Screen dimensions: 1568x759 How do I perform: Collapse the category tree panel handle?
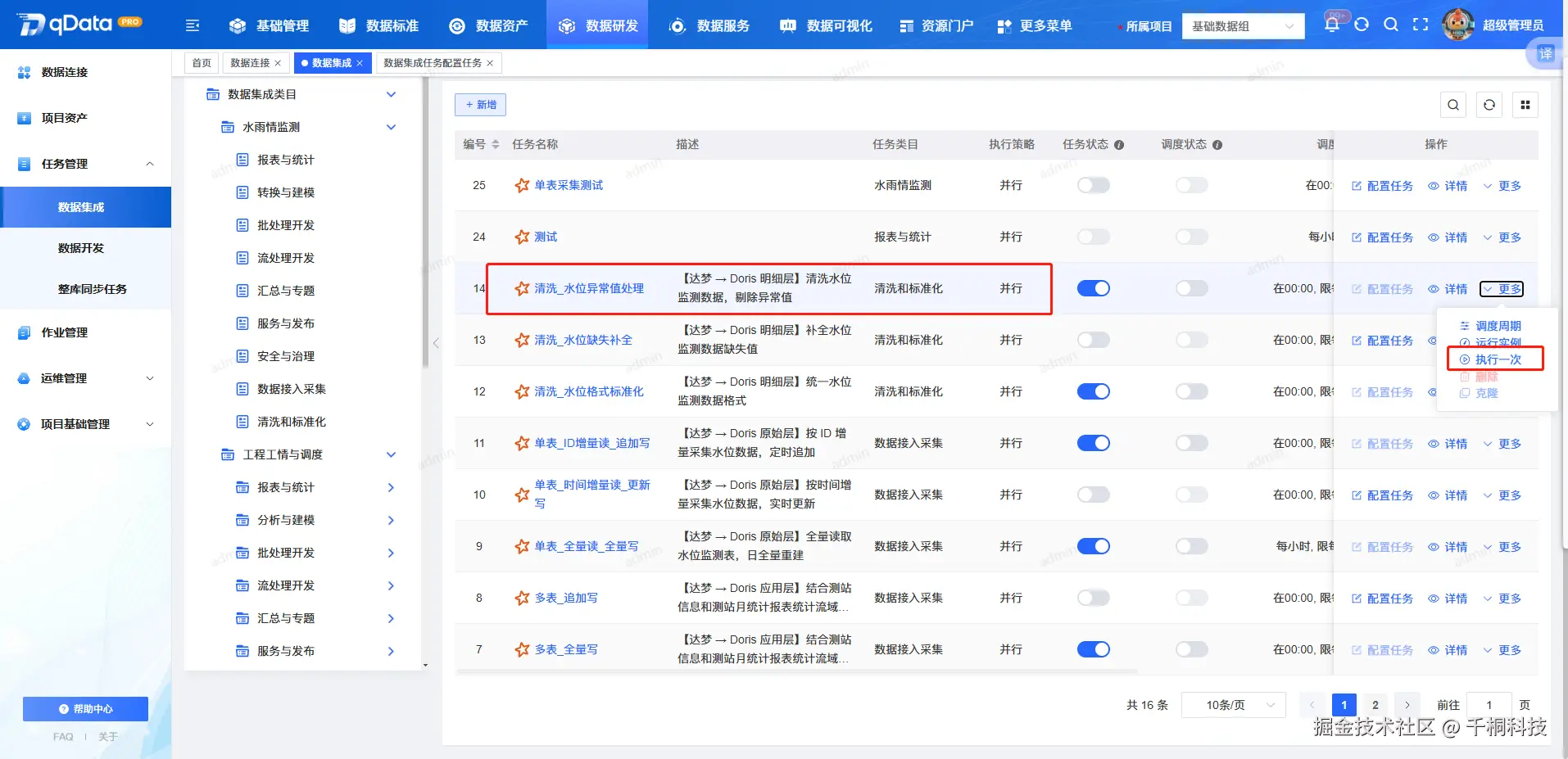[436, 343]
